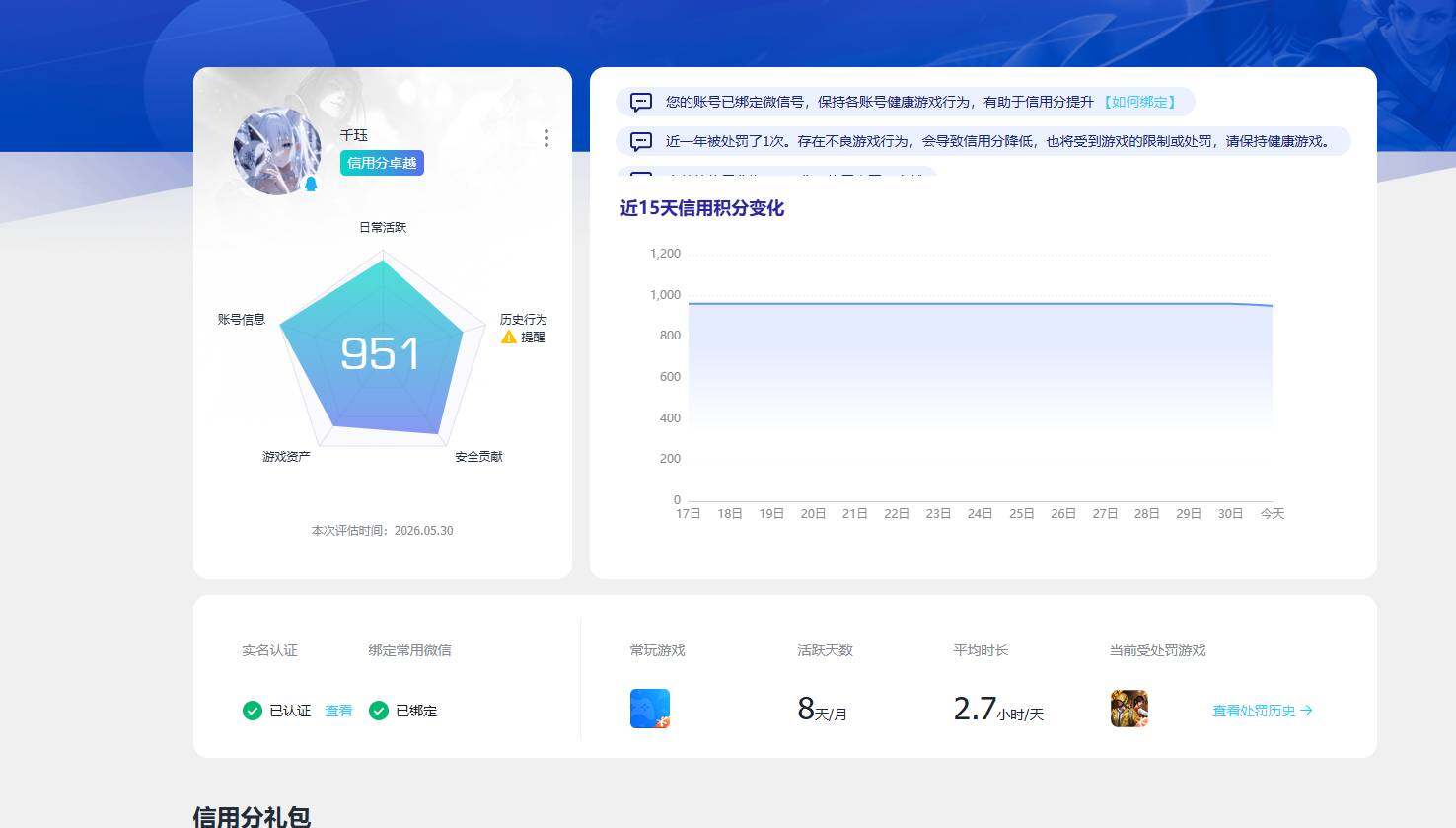This screenshot has height=828, width=1456.
Task: Click the 信用分卓越 badge
Action: pyautogui.click(x=382, y=163)
